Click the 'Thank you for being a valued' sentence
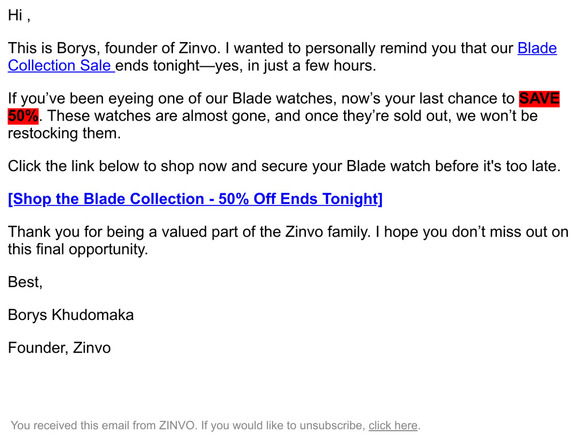This screenshot has width=580, height=436. tap(189, 232)
